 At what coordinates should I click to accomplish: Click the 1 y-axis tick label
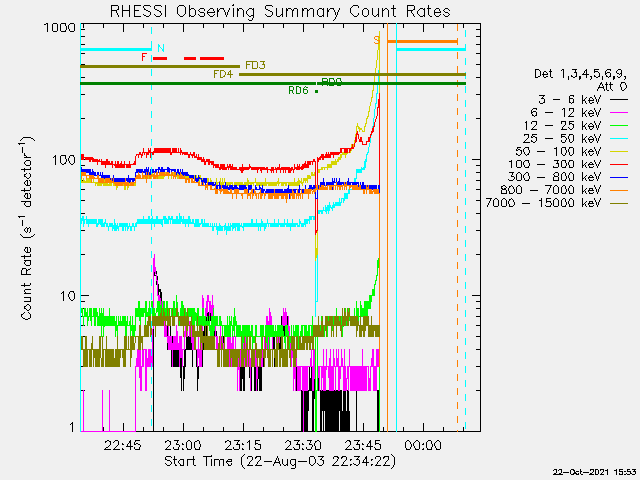point(72,427)
